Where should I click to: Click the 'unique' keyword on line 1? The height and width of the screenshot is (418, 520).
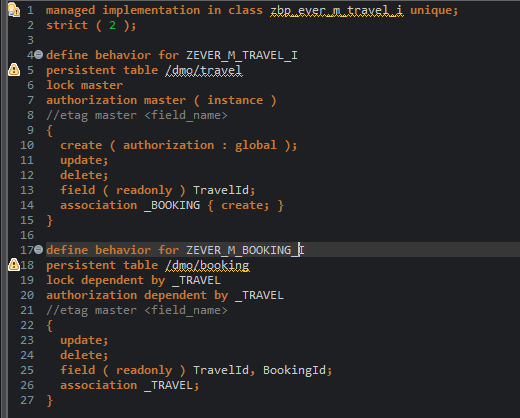click(x=431, y=10)
